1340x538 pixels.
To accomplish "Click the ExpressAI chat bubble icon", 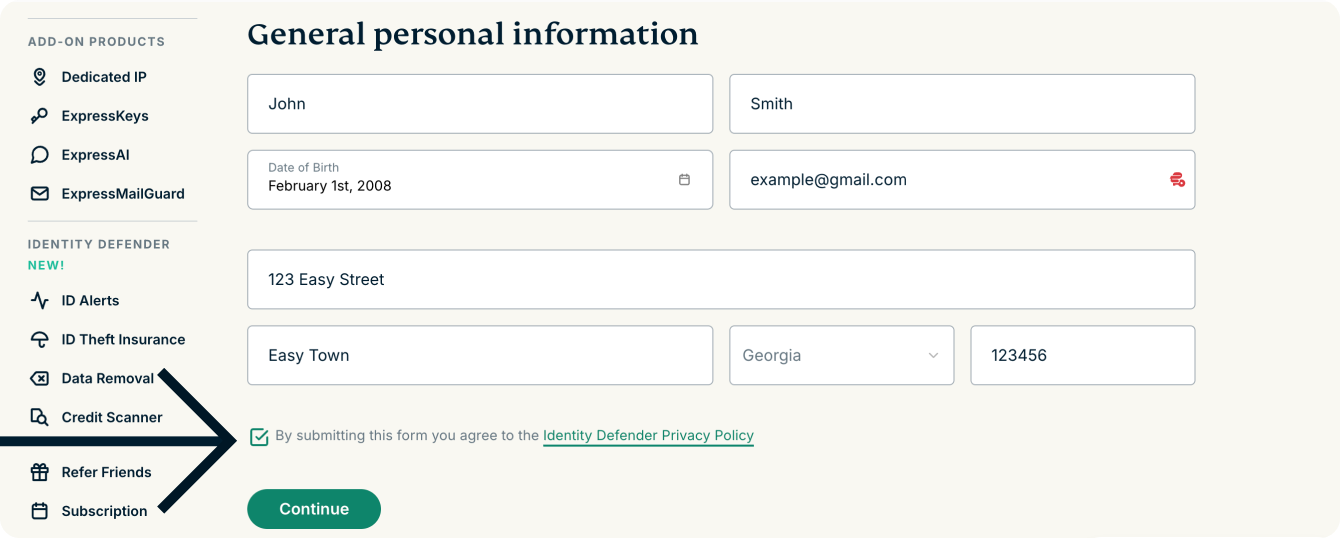I will 40,155.
